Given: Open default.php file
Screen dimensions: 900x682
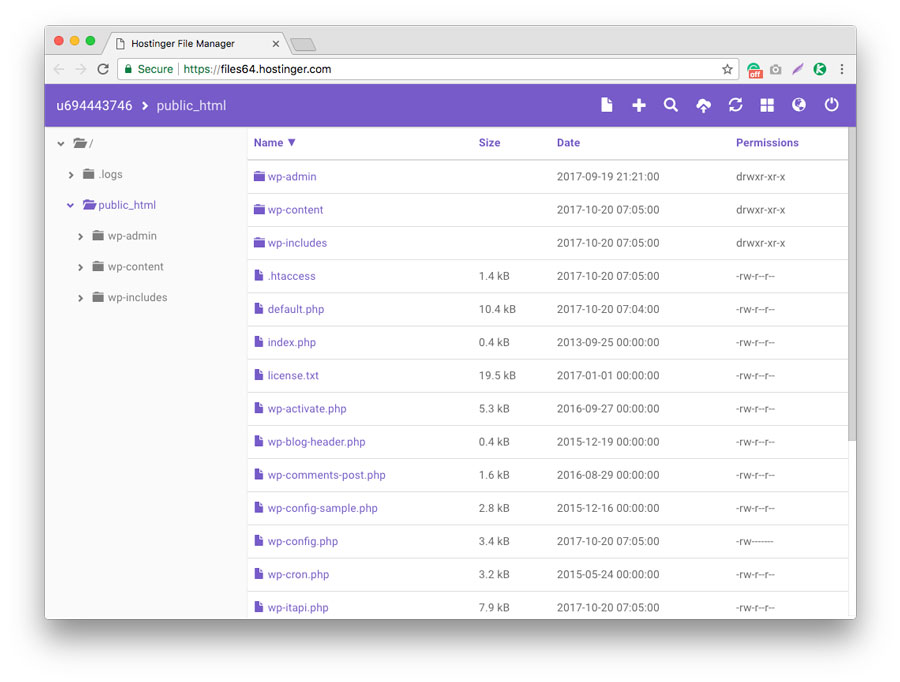Looking at the screenshot, I should click(x=296, y=309).
